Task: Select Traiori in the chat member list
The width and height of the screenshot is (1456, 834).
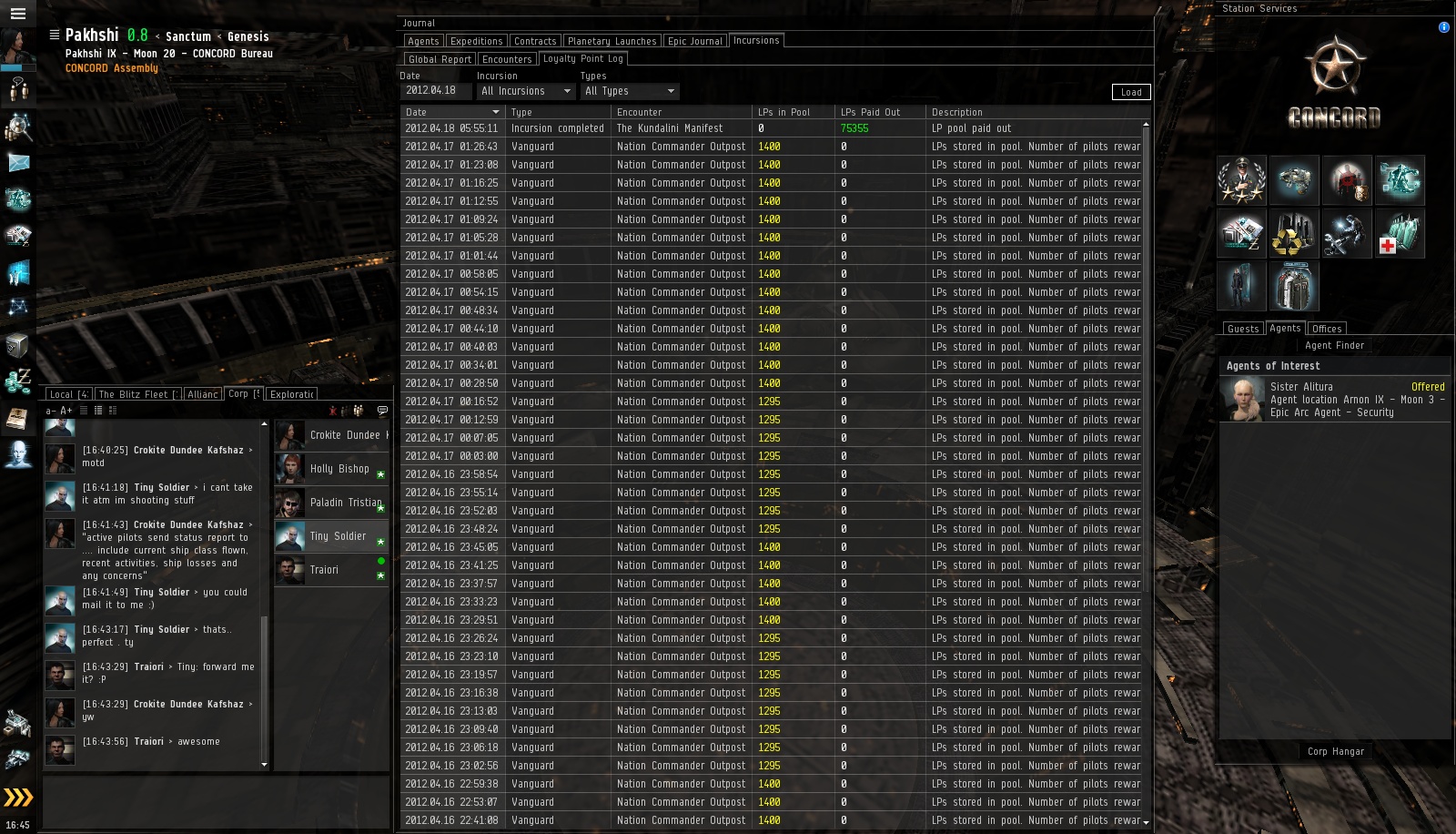Action: pos(332,570)
